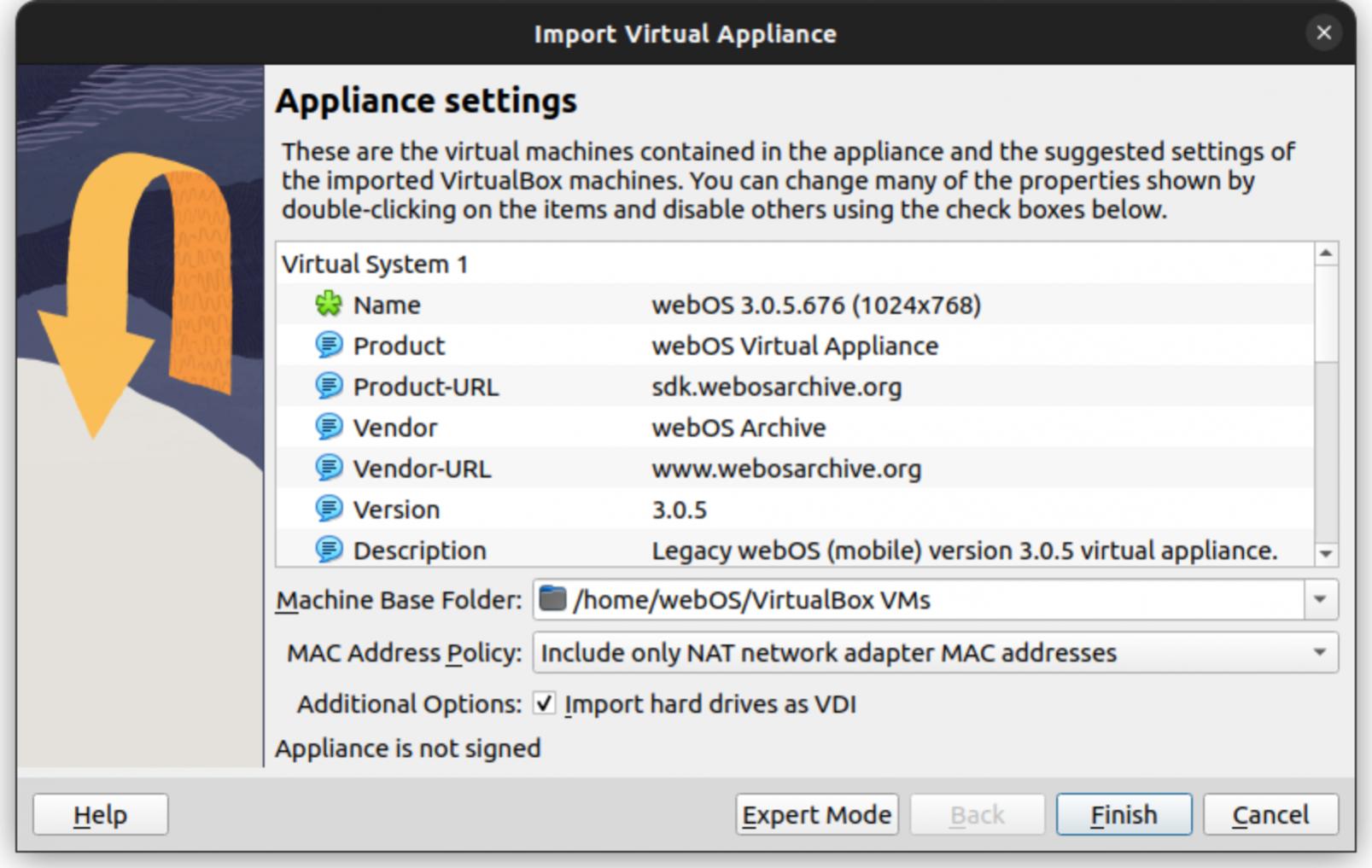Viewport: 1372px width, 868px height.
Task: Expand the MAC Address Policy dropdown
Action: (x=1319, y=653)
